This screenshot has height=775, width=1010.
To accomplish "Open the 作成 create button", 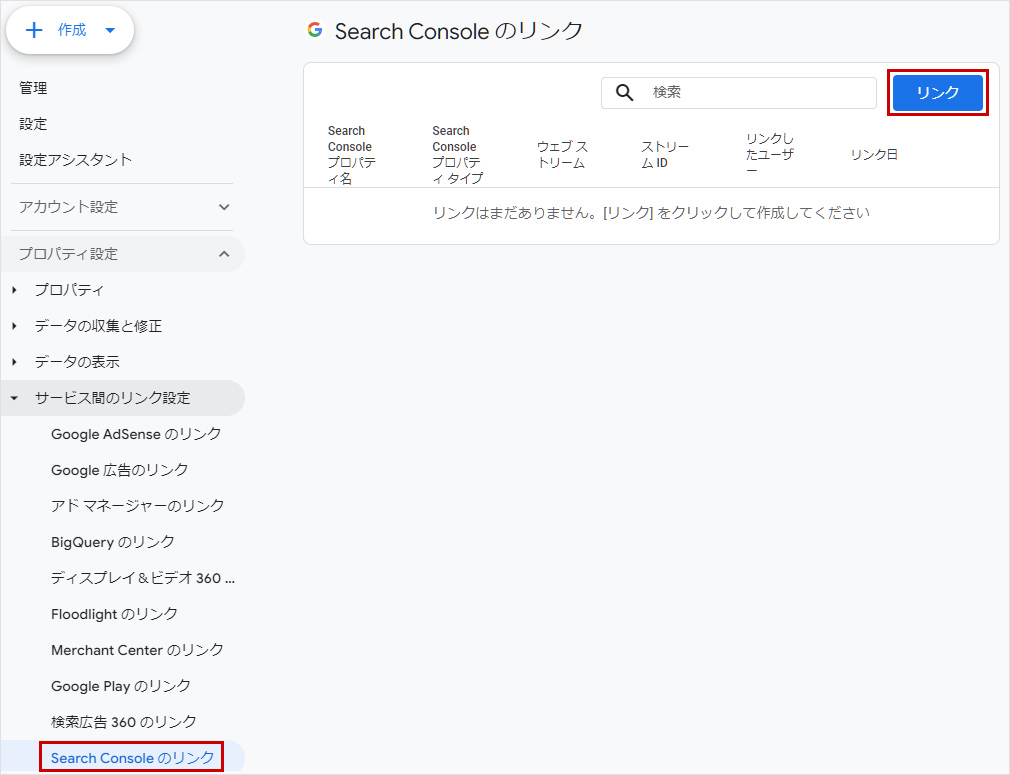I will (x=60, y=30).
